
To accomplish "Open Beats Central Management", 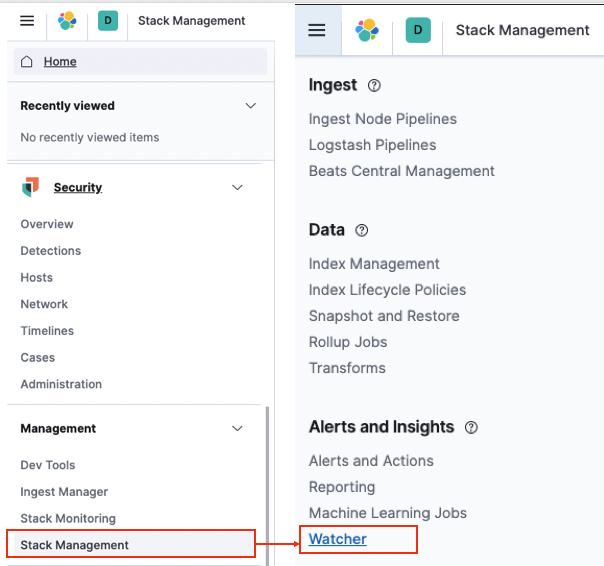I will pos(402,171).
